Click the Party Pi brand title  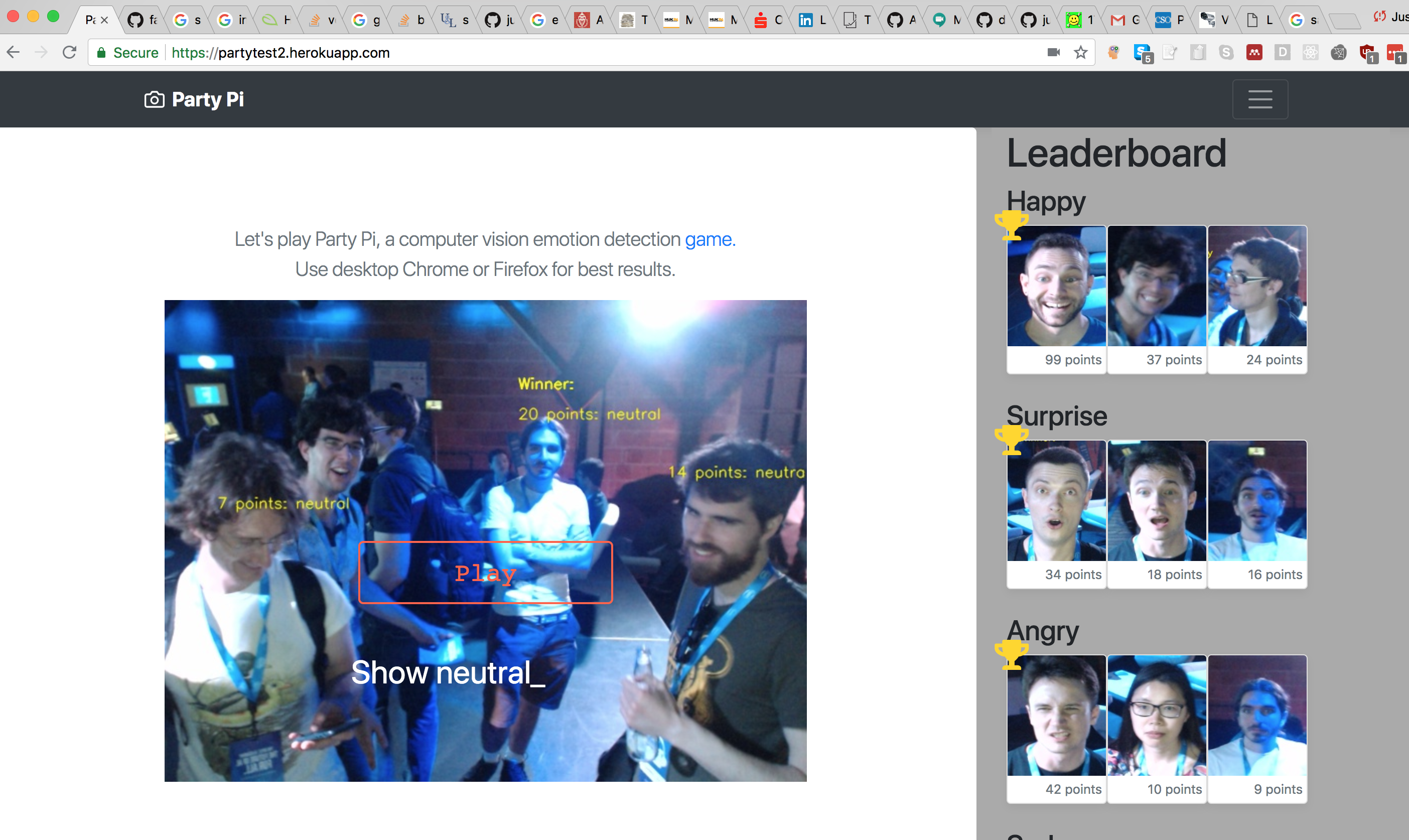click(x=208, y=100)
